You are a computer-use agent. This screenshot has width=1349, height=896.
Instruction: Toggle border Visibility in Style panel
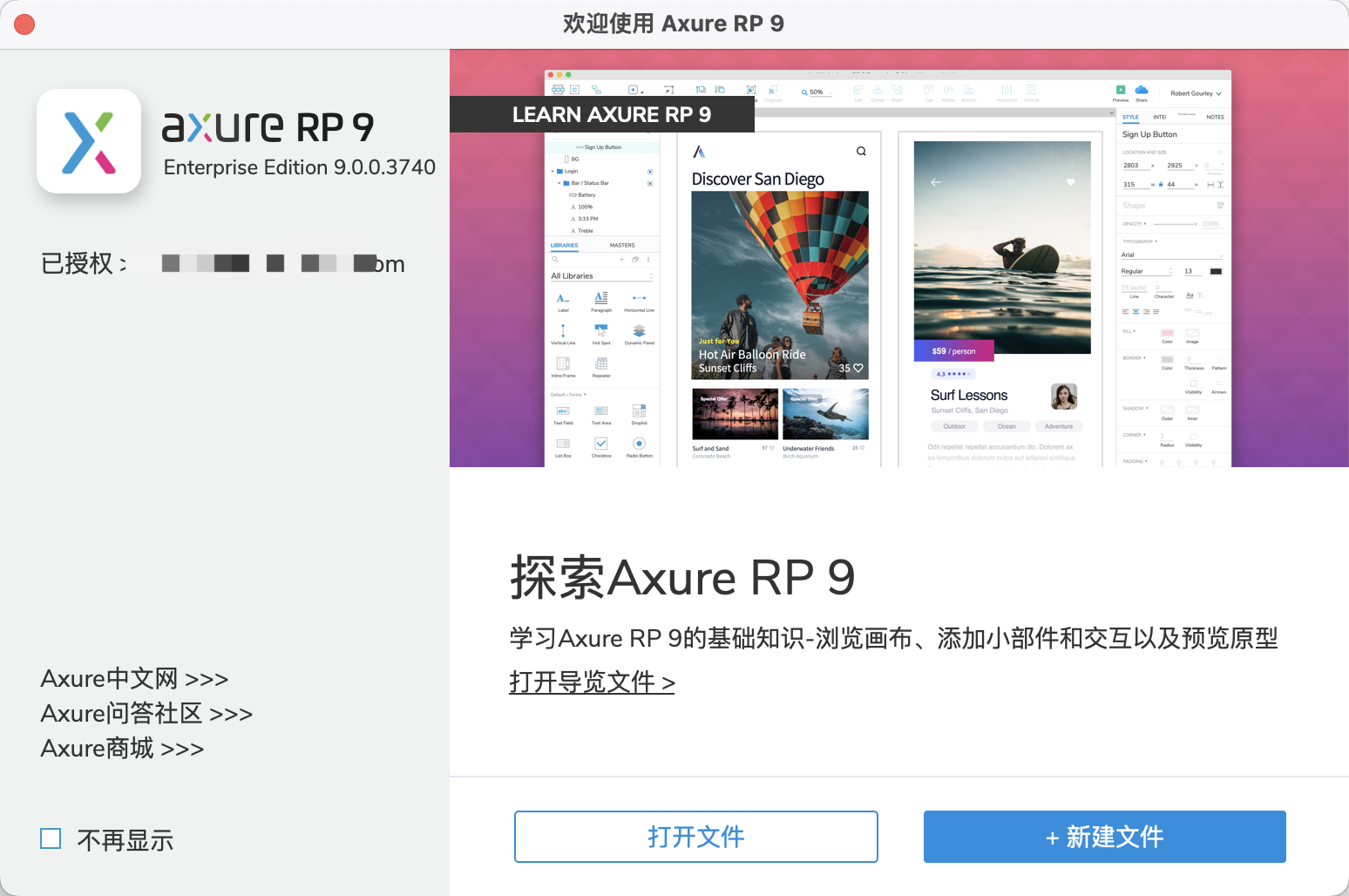click(x=1193, y=384)
